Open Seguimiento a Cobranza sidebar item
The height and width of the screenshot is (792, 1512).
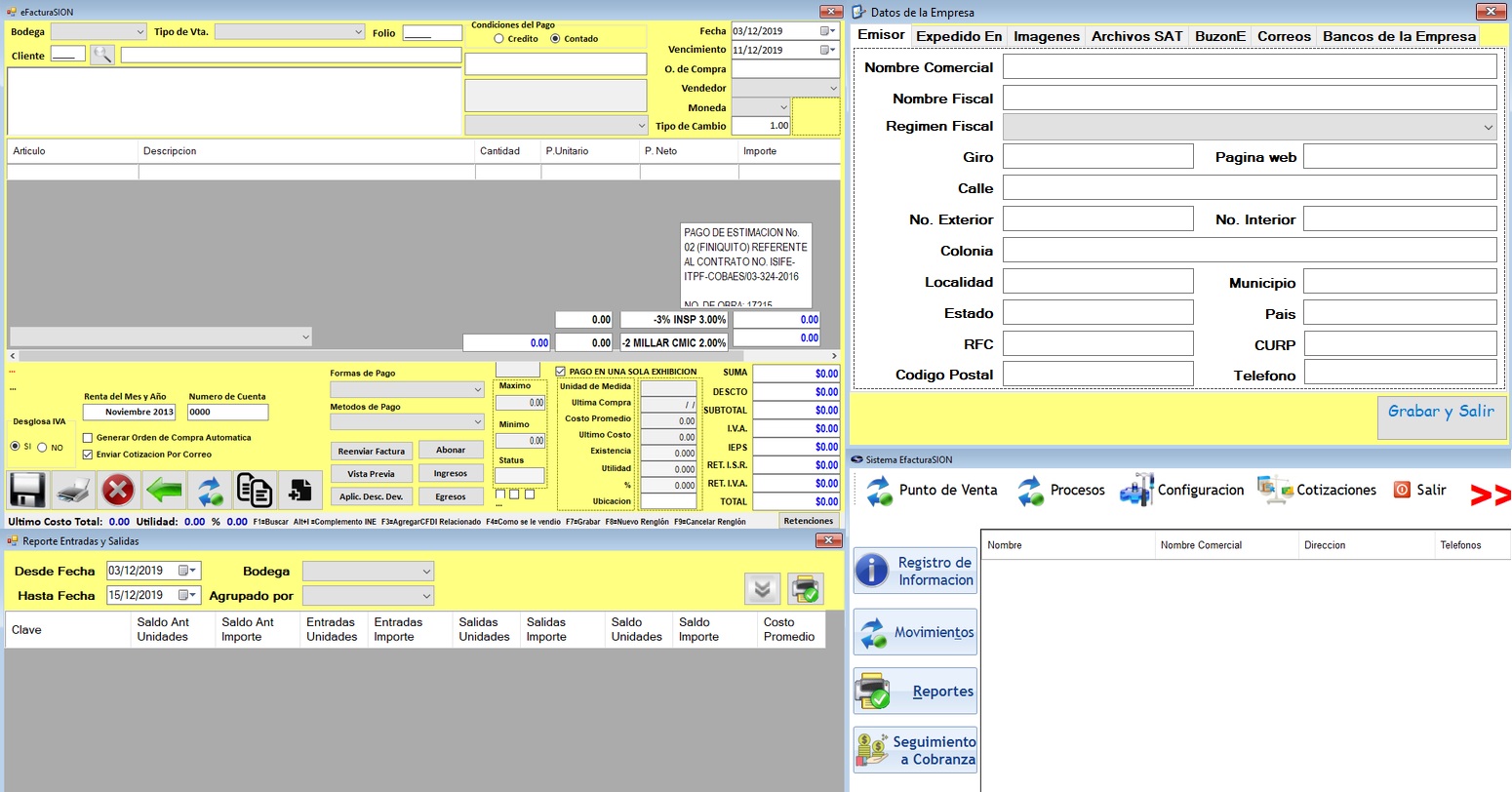pos(915,750)
